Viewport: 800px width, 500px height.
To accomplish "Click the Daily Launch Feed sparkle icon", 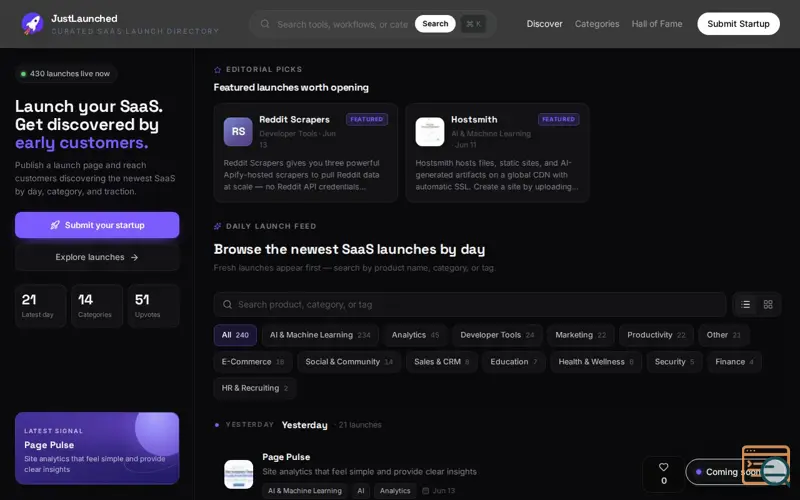I will coord(217,226).
